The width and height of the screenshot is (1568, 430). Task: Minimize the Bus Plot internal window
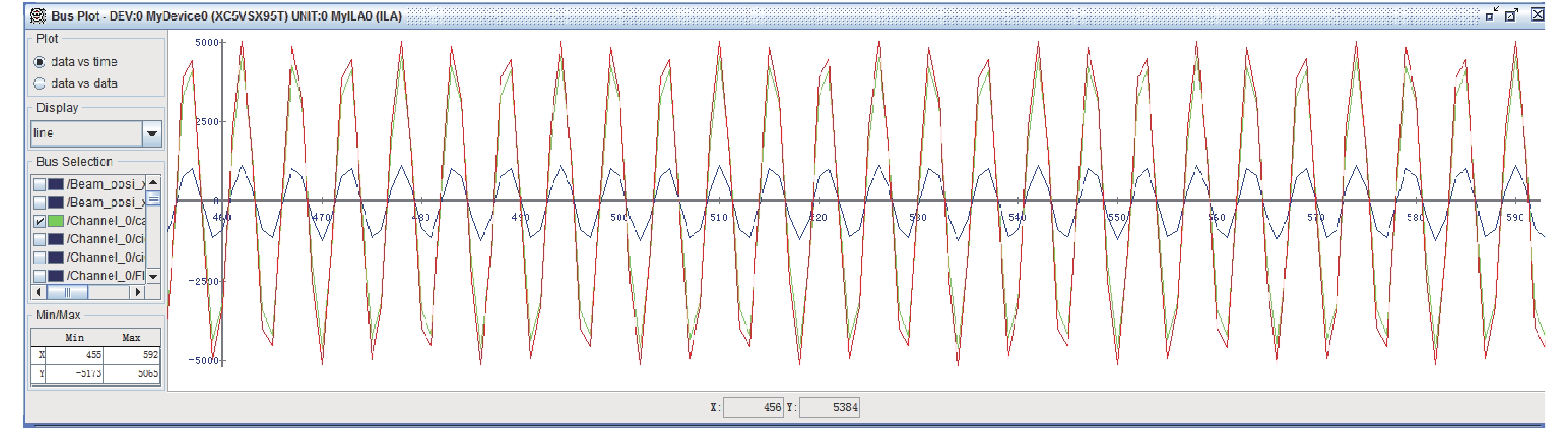tap(1492, 15)
